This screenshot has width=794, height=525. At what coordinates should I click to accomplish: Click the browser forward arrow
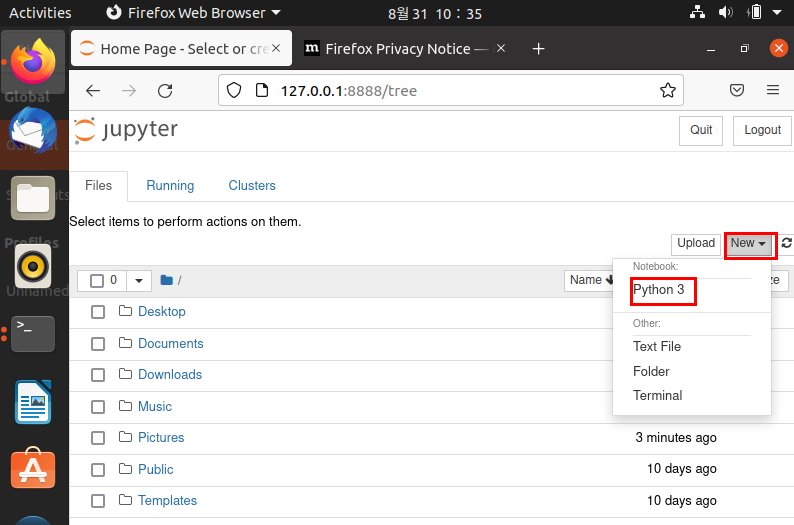(x=129, y=91)
